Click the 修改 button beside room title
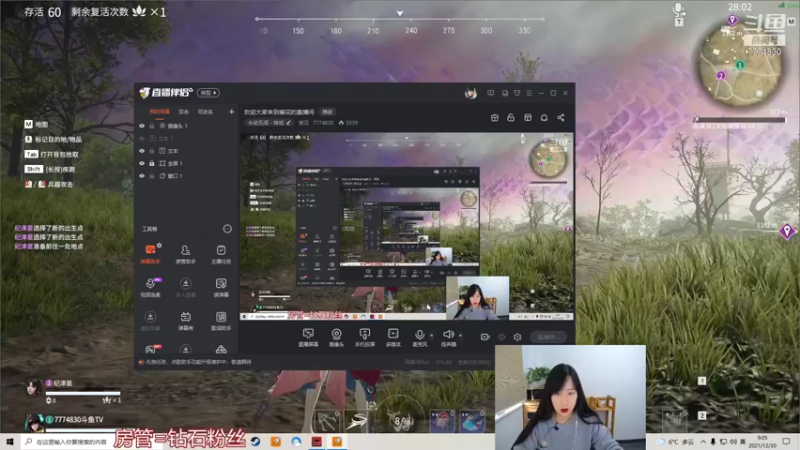The height and width of the screenshot is (450, 800). pos(327,112)
